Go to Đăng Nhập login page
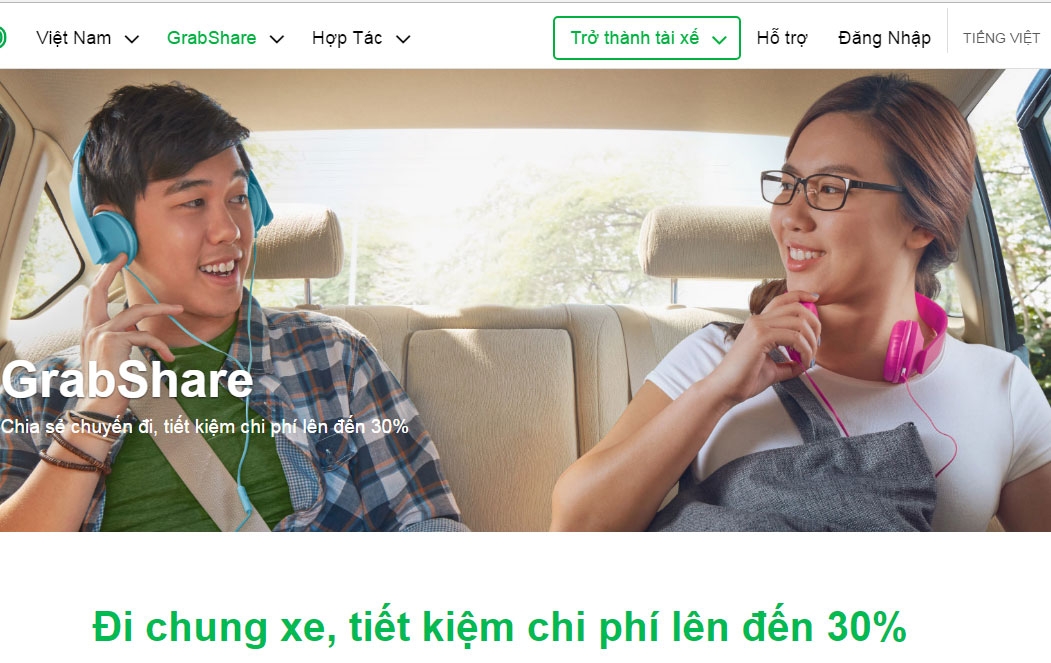This screenshot has width=1051, height=663. pos(884,38)
